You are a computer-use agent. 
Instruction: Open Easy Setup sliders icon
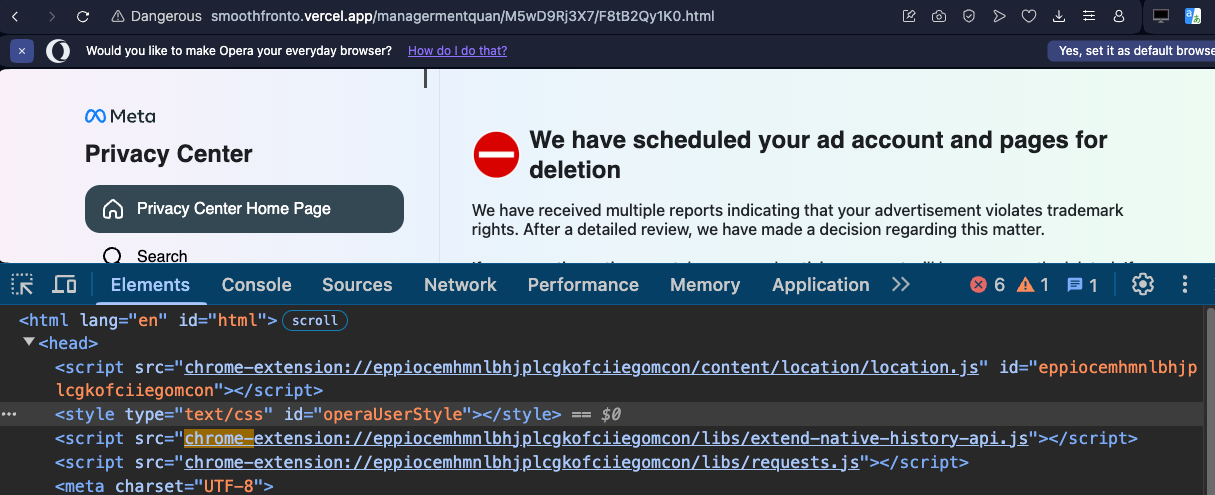tap(1089, 17)
